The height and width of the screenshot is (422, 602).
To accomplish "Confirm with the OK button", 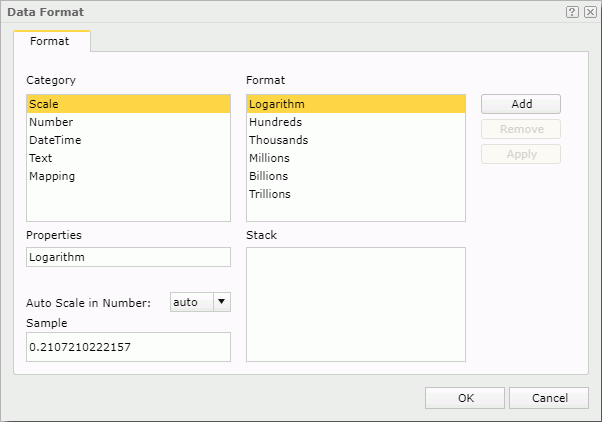I will [x=465, y=398].
